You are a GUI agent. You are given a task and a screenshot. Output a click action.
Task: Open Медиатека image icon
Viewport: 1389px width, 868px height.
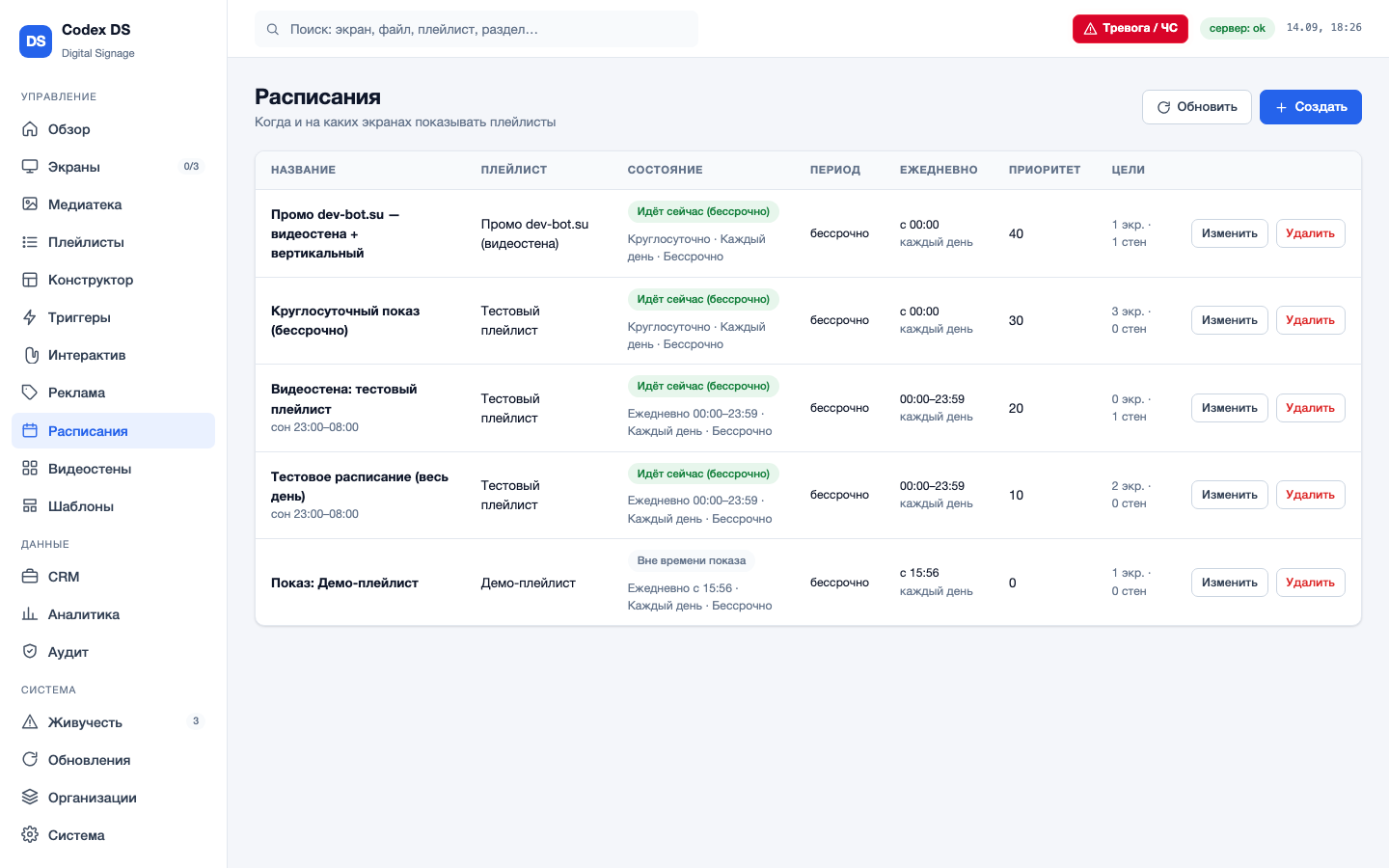[30, 204]
